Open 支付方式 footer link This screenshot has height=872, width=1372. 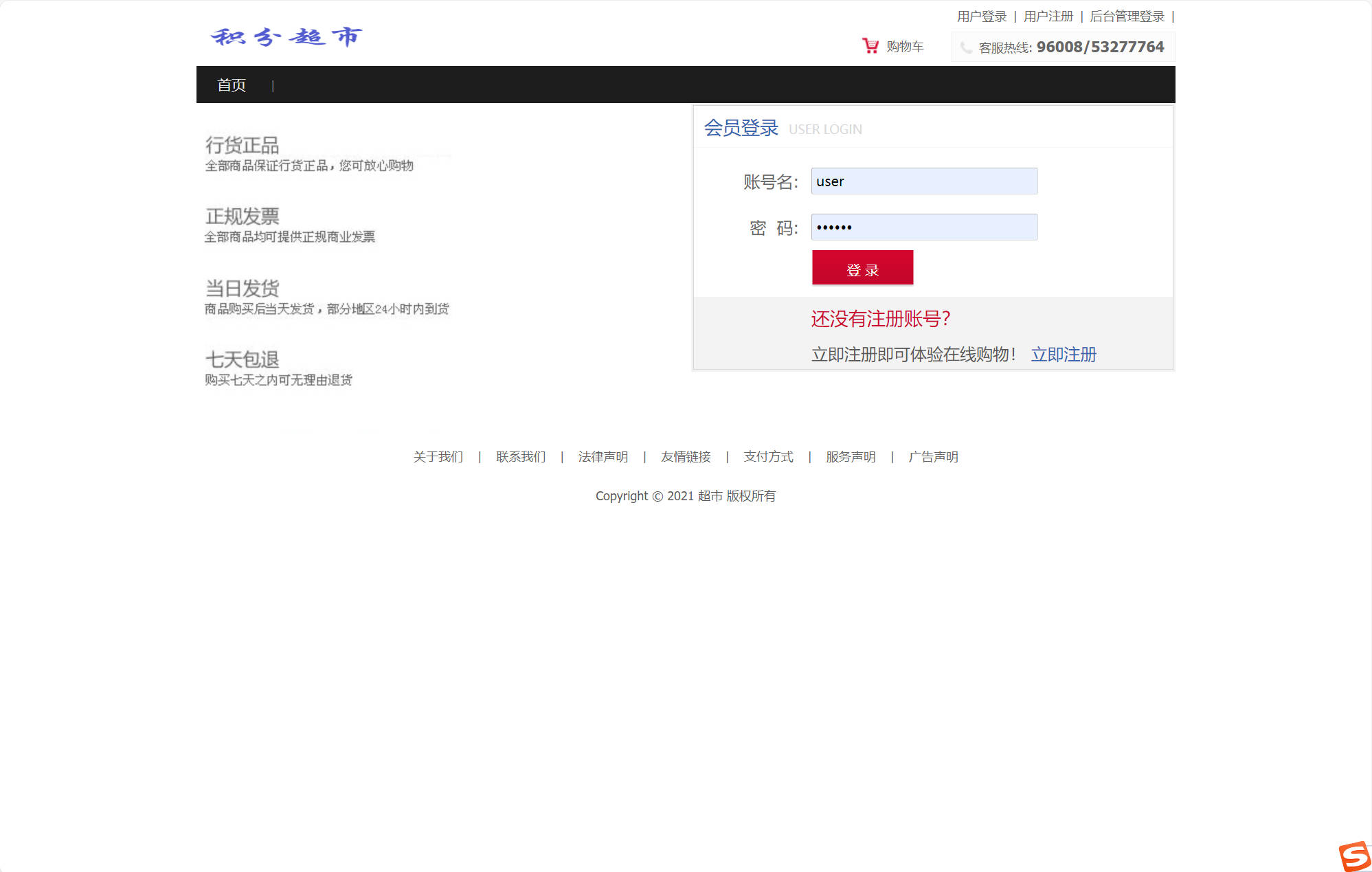click(768, 456)
